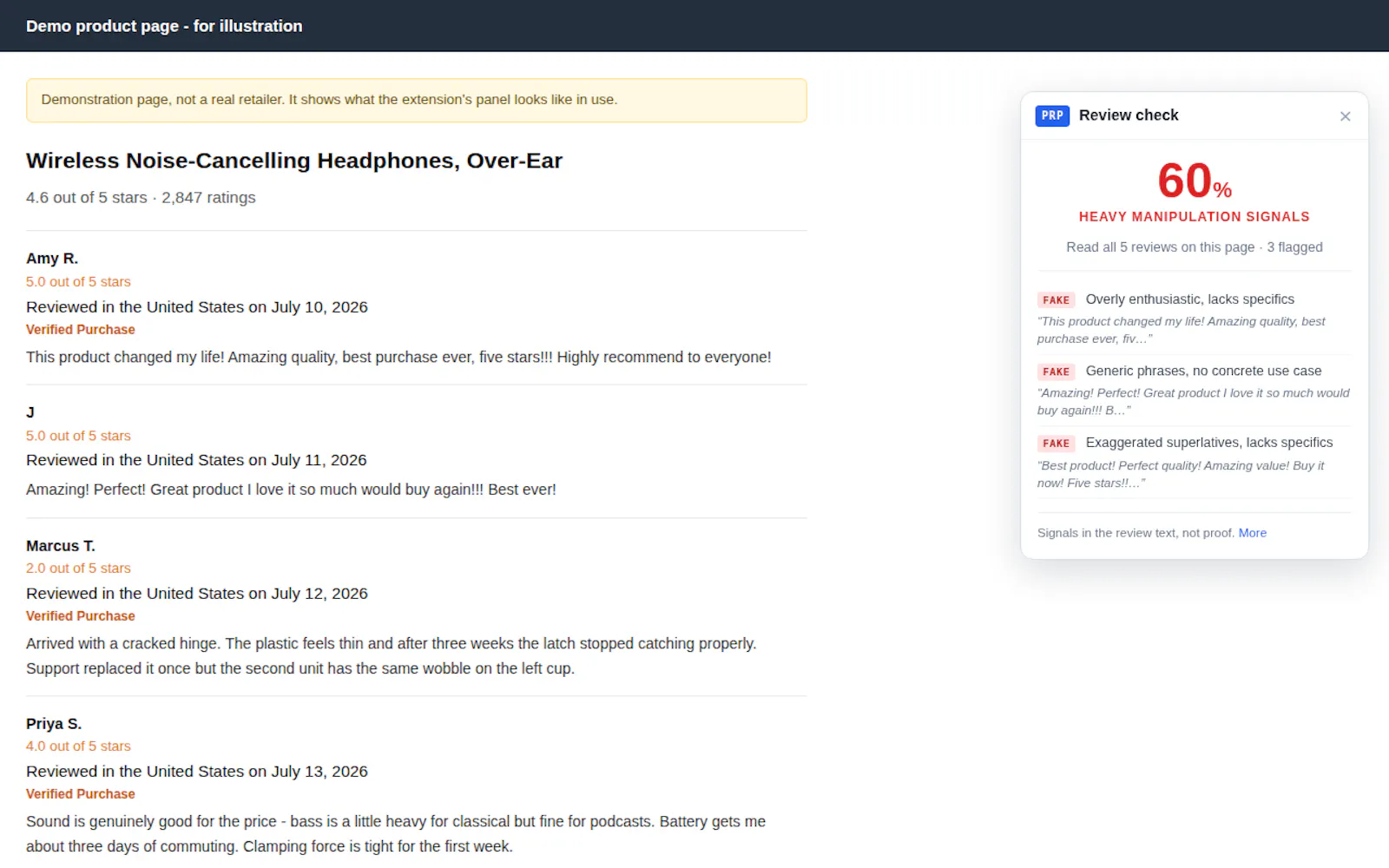The width and height of the screenshot is (1389, 868).
Task: Click reviewer name Amy R.
Action: (52, 259)
